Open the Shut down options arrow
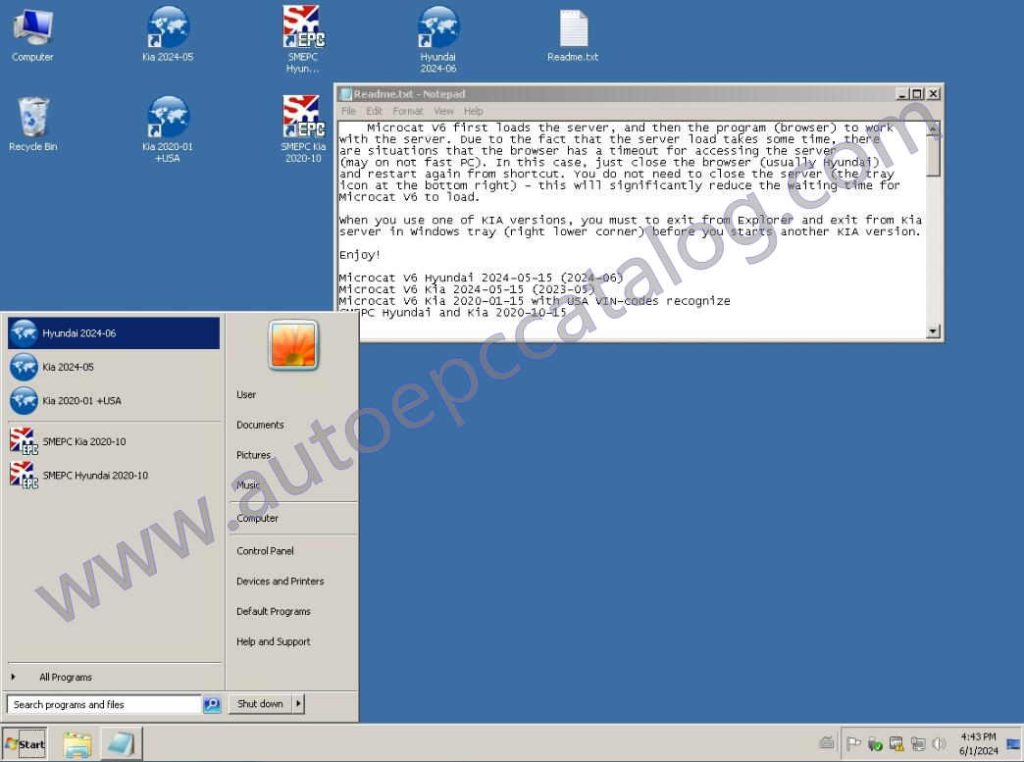Screen dimensions: 1024x762 [x=297, y=703]
